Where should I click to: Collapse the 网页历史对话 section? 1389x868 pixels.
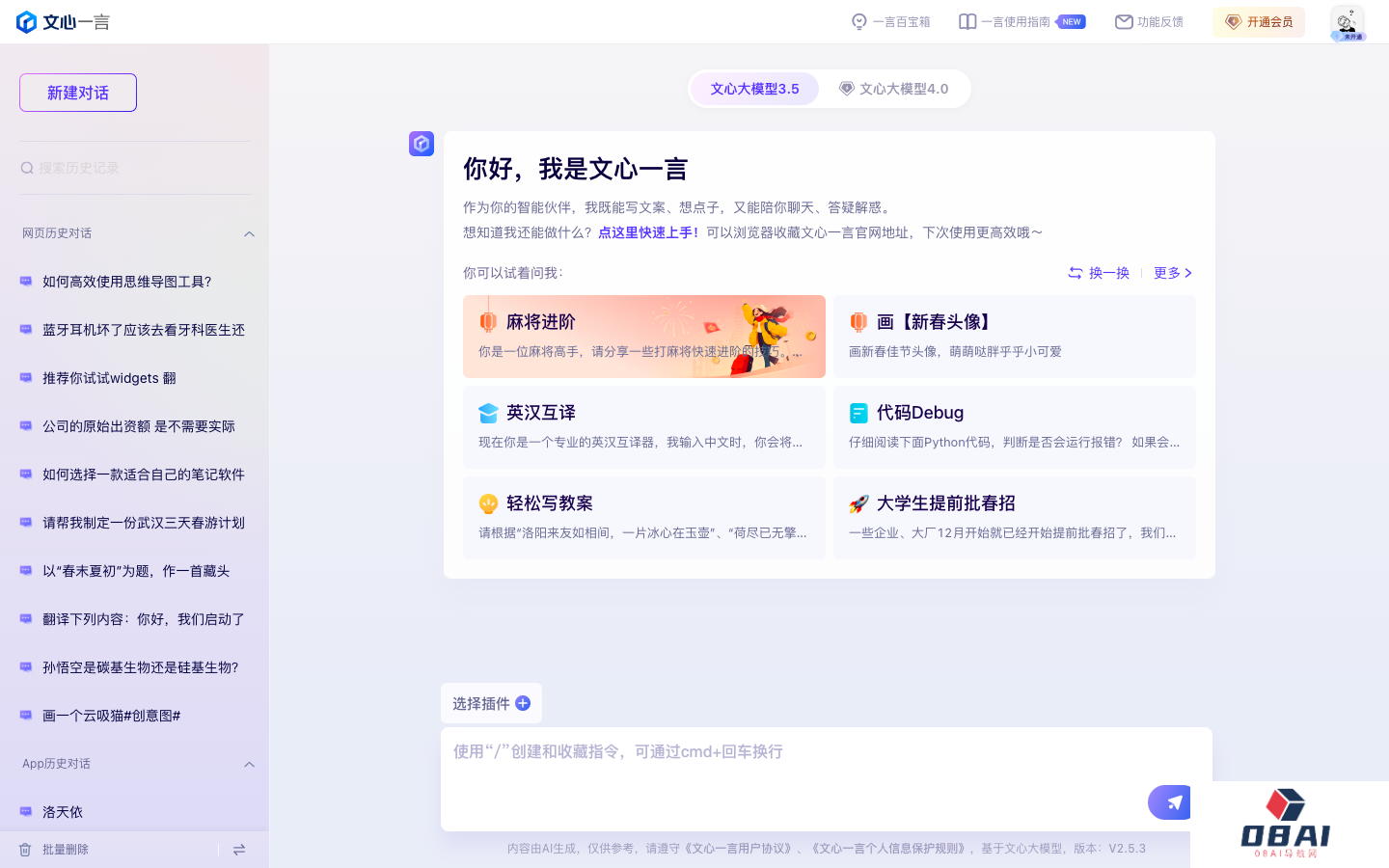click(x=249, y=233)
